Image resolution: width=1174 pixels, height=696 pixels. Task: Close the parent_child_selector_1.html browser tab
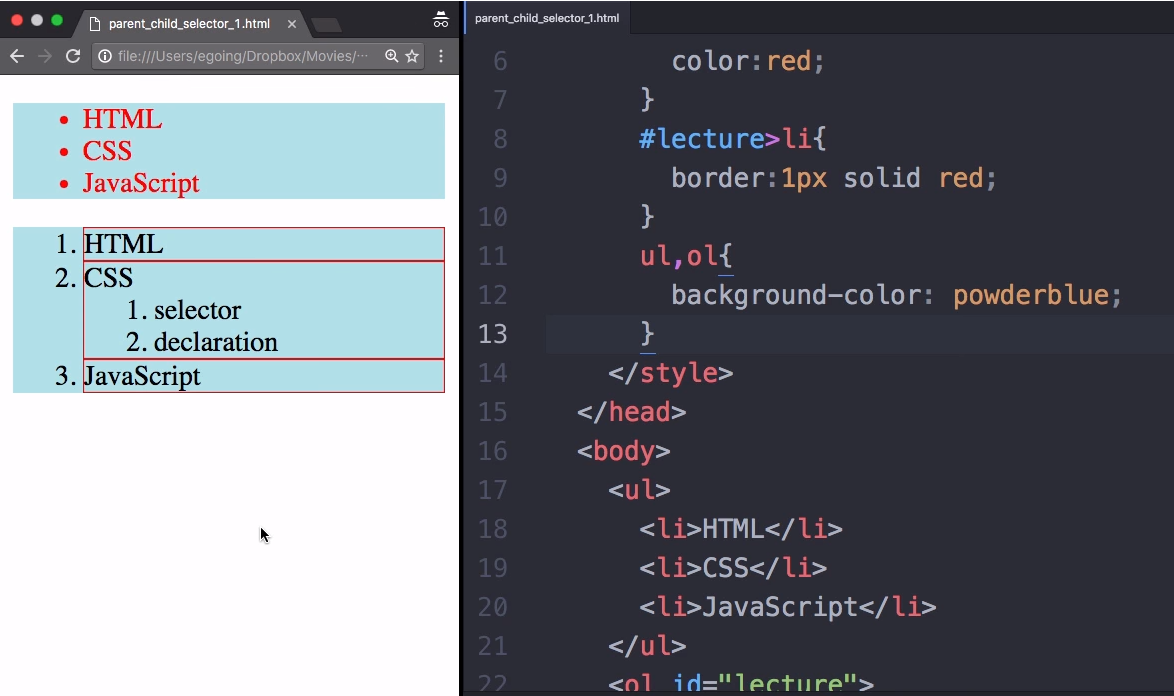pyautogui.click(x=292, y=24)
